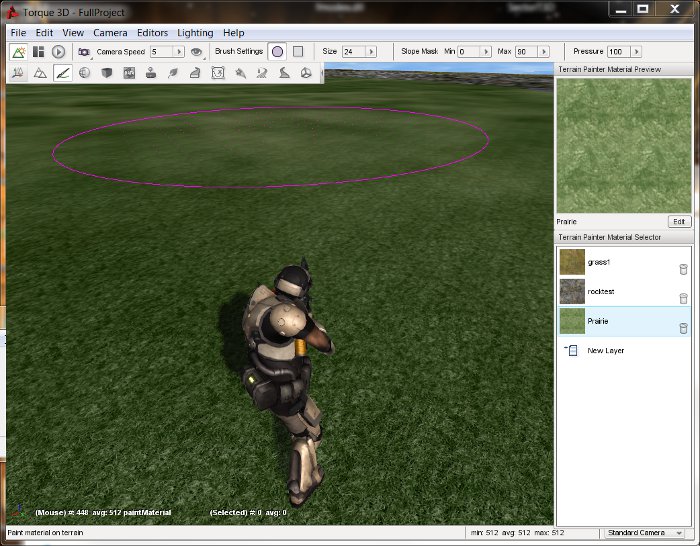
Task: Click the Edit button for Prairie material
Action: (679, 221)
